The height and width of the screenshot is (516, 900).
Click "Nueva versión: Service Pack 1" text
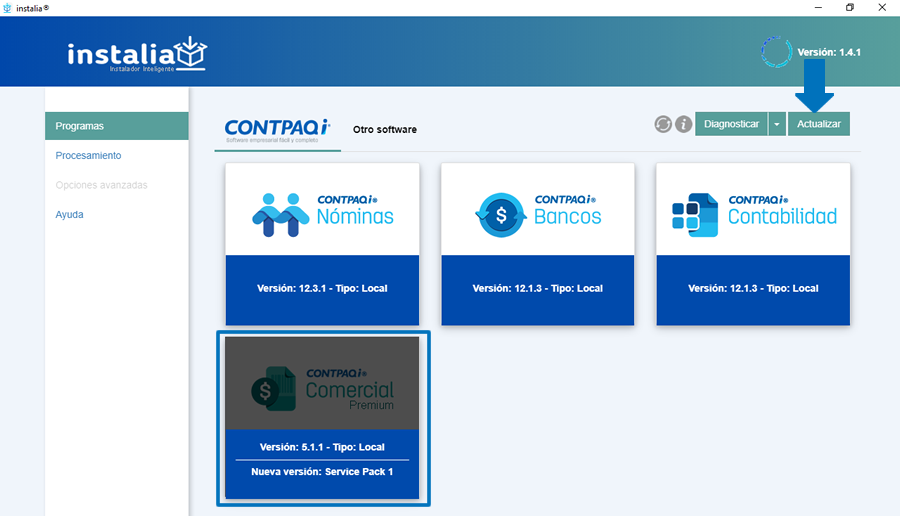[322, 472]
